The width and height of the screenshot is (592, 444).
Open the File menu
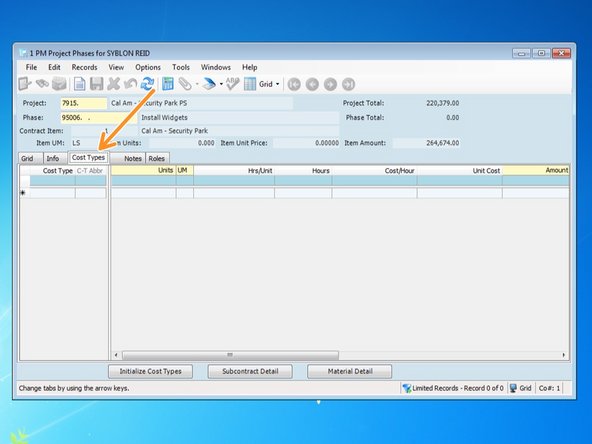(31, 67)
